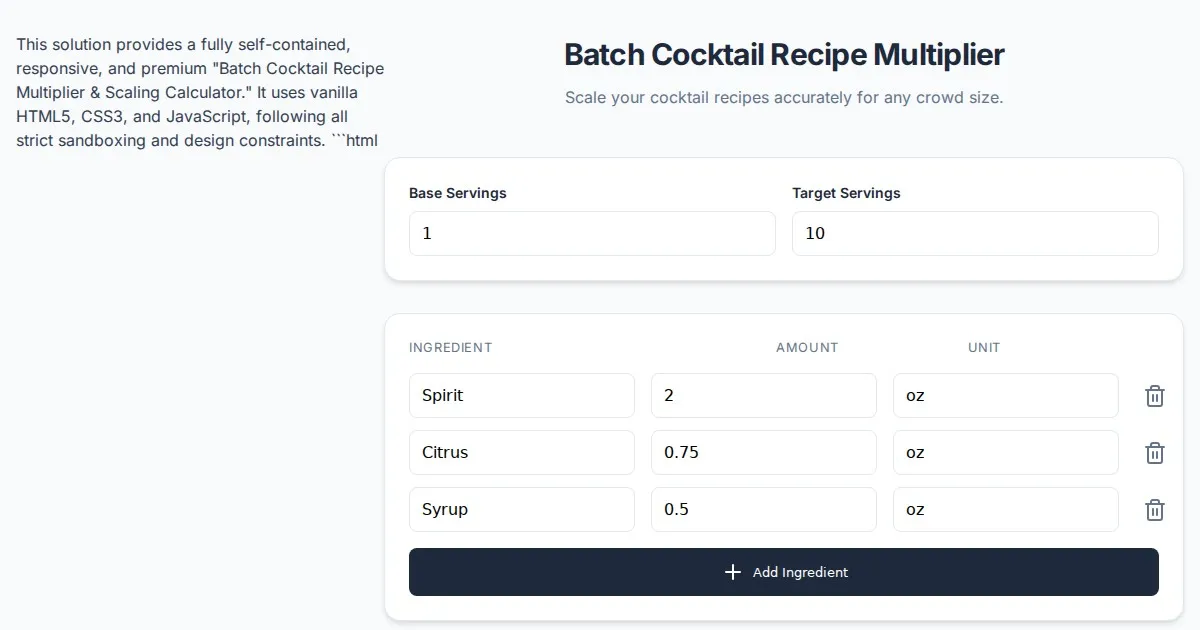Viewport: 1200px width, 630px height.
Task: Focus the Syrup amount field showing 0.5
Action: 763,510
